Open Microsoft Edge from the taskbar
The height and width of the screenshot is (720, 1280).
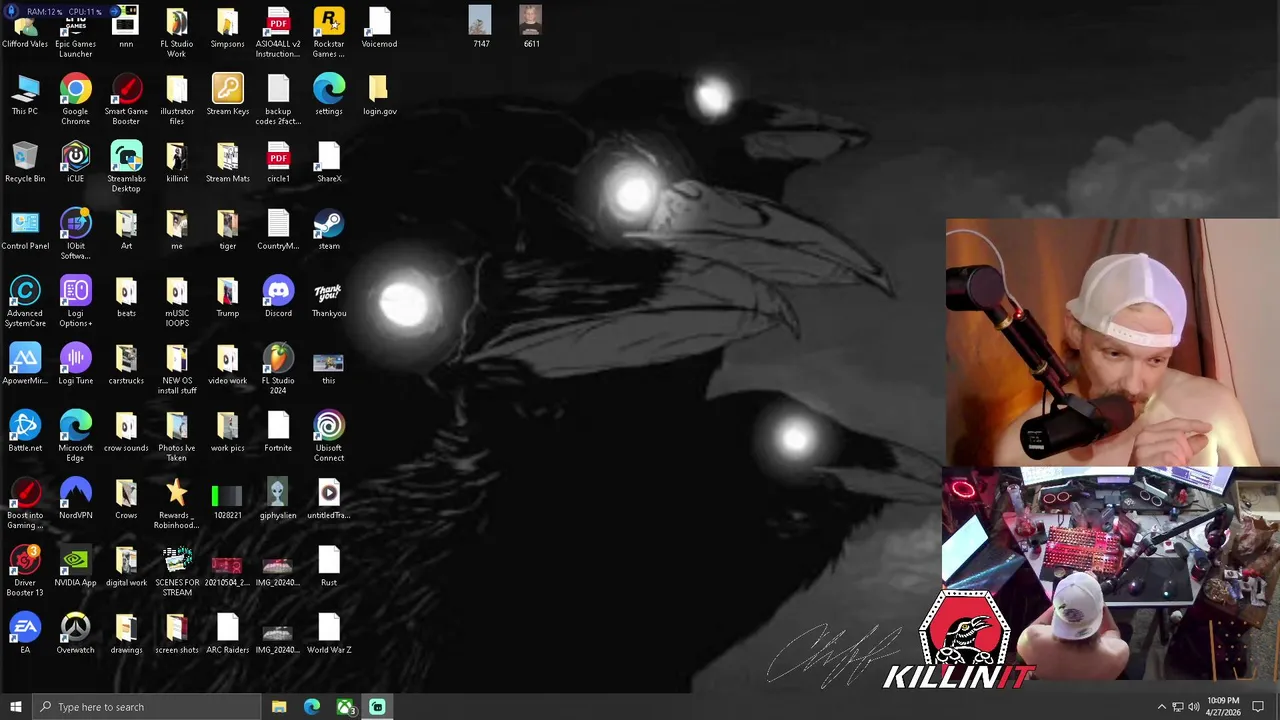click(x=312, y=707)
